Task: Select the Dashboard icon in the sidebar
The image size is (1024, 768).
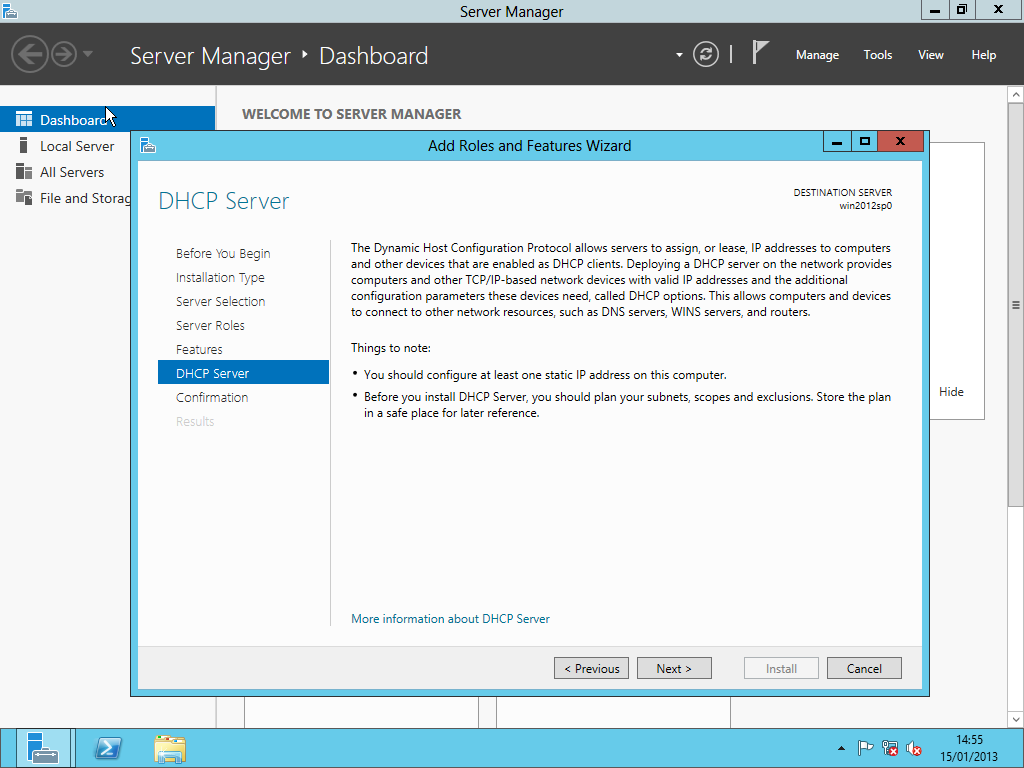Action: click(24, 120)
